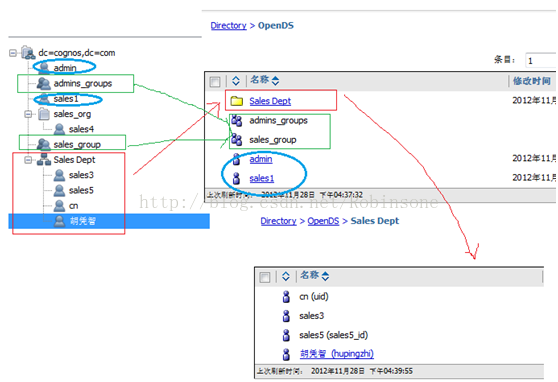Click the sales5 tree entry label
The image size is (558, 382).
[x=81, y=190]
